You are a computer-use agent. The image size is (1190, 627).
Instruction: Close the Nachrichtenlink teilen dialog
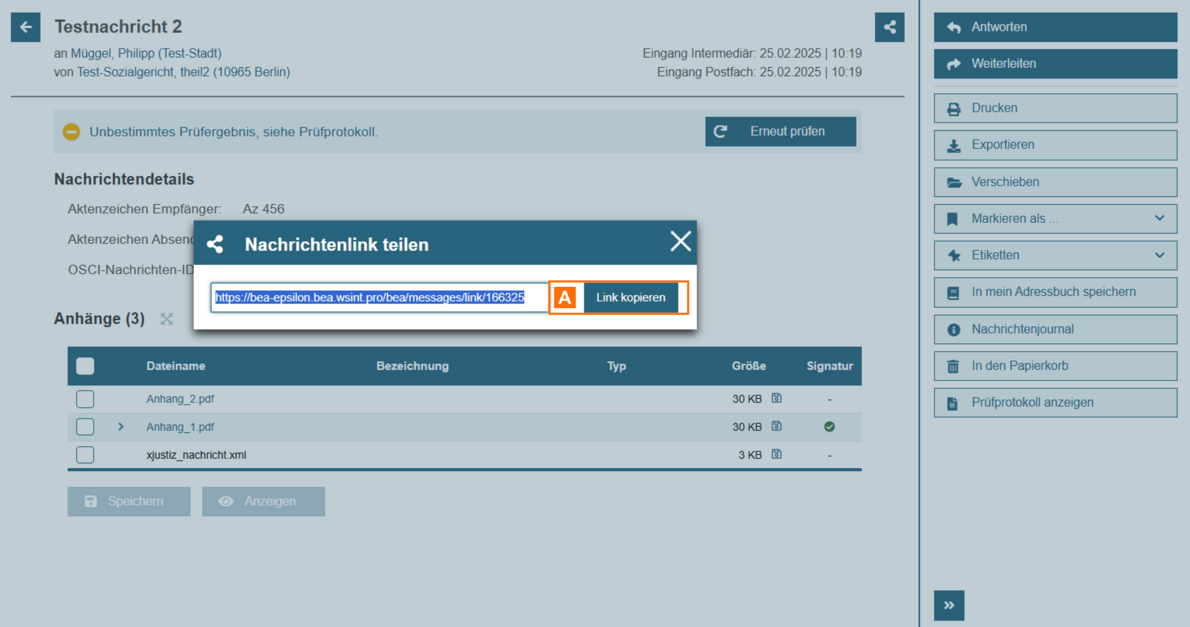coord(680,241)
